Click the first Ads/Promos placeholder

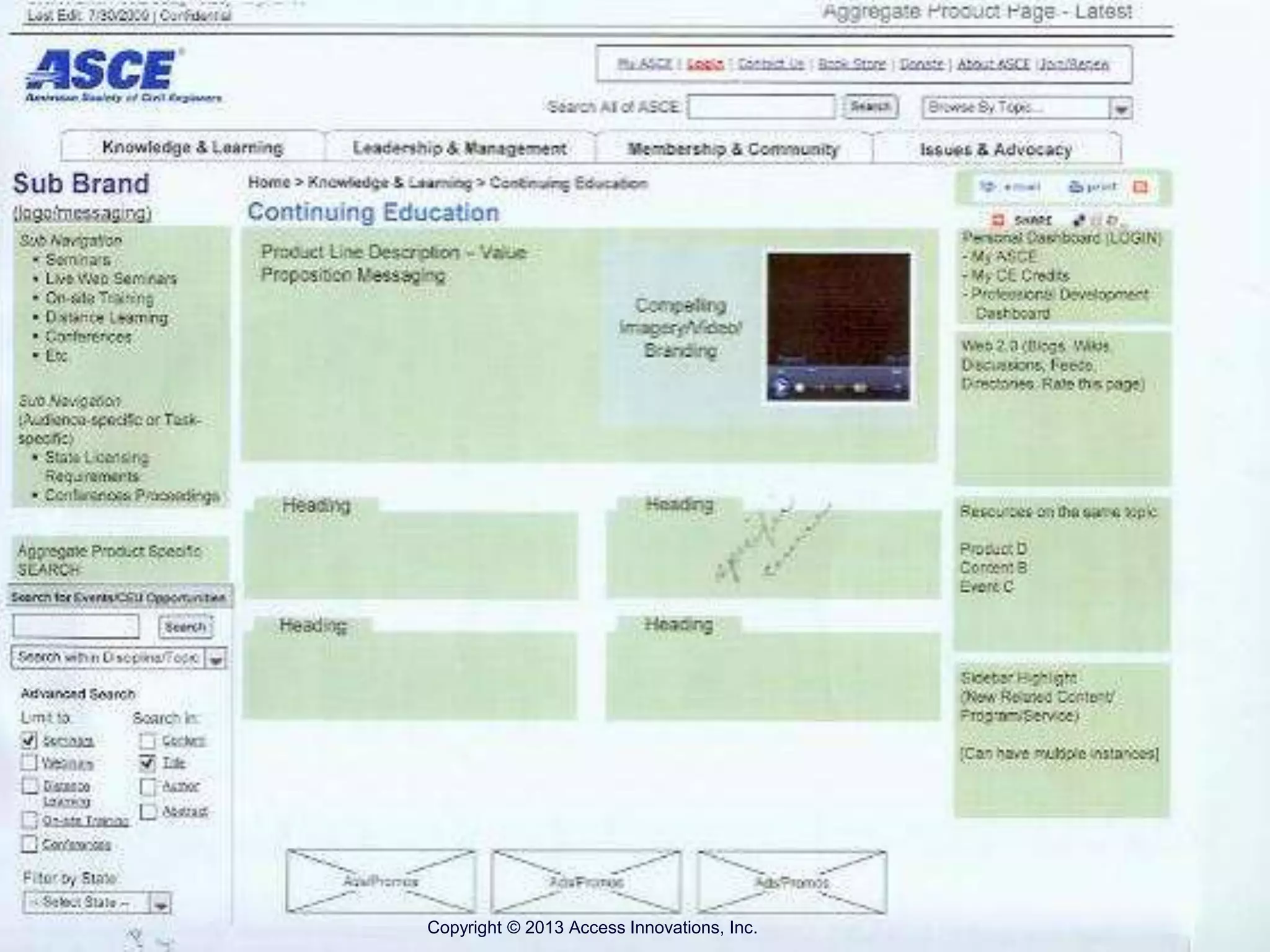[381, 881]
